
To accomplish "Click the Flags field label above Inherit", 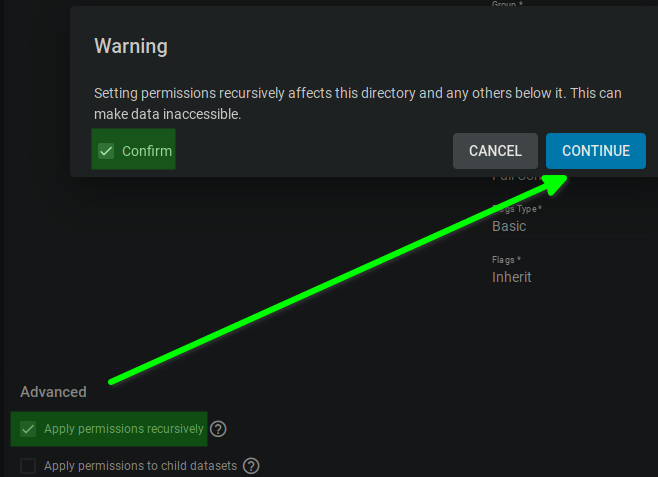I will pyautogui.click(x=506, y=260).
